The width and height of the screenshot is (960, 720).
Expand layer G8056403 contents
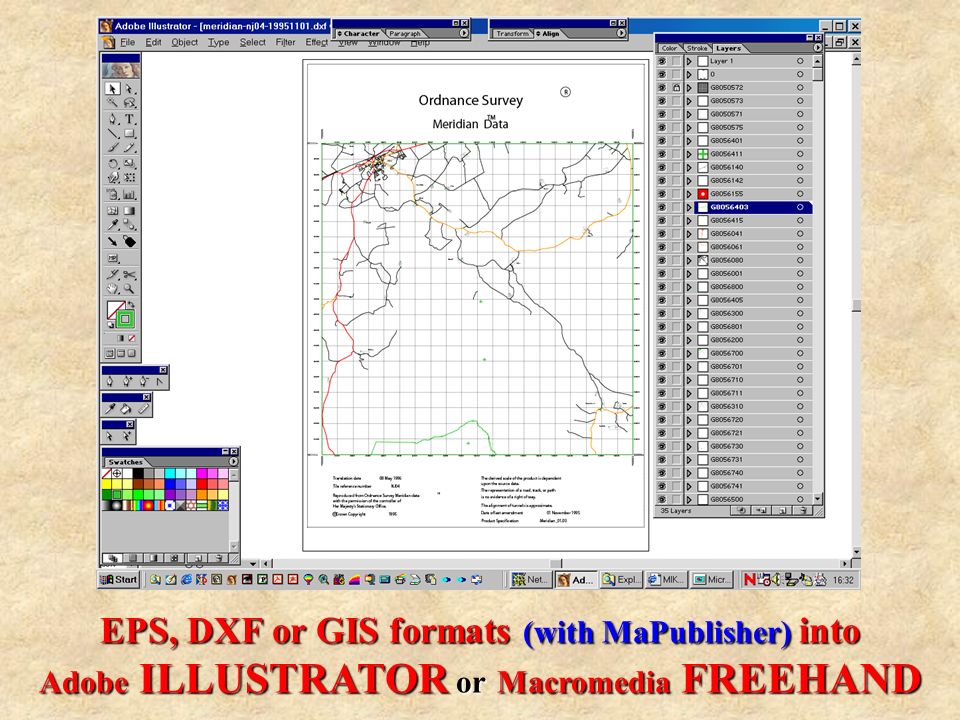[689, 208]
